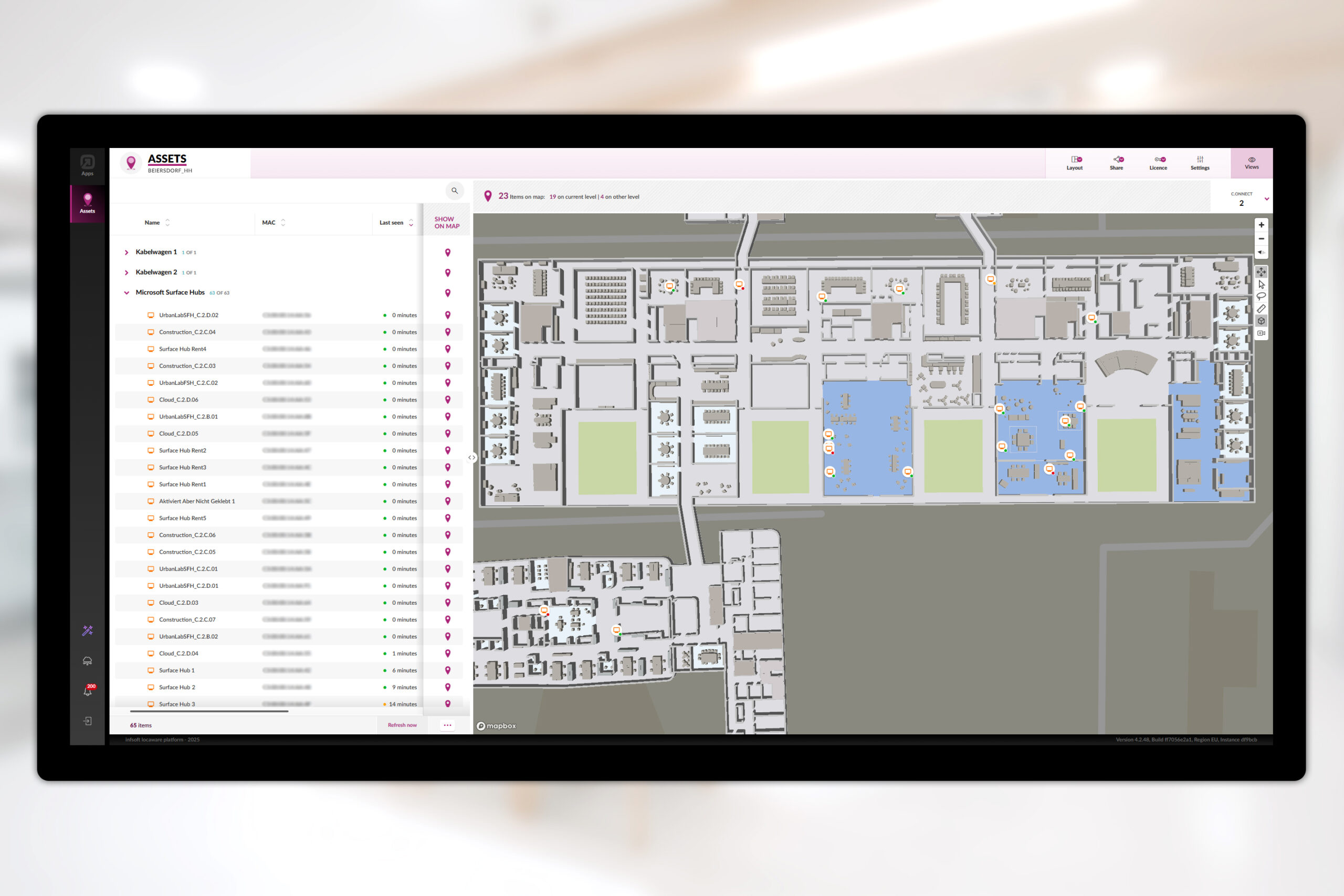Zoom in on the map

tap(1261, 225)
